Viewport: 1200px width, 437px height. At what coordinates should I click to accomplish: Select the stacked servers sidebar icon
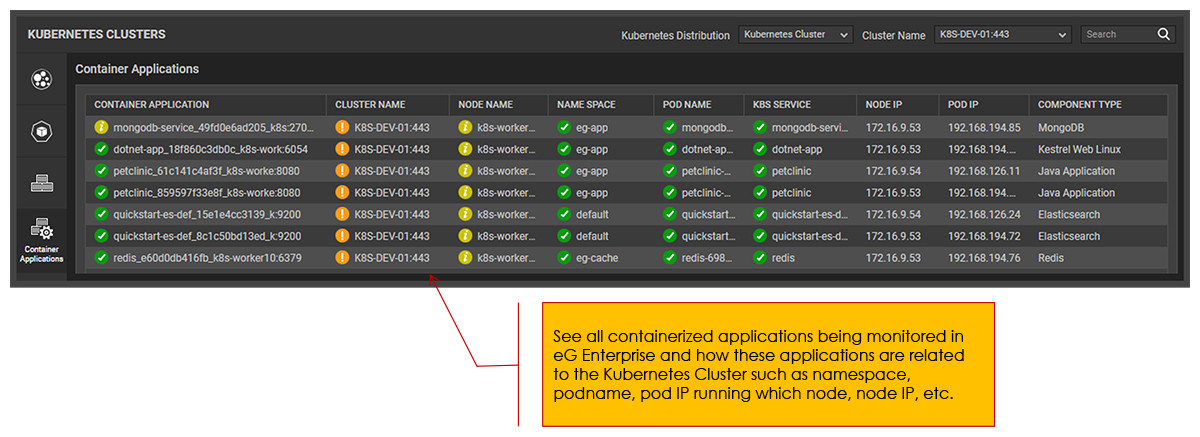pos(42,183)
